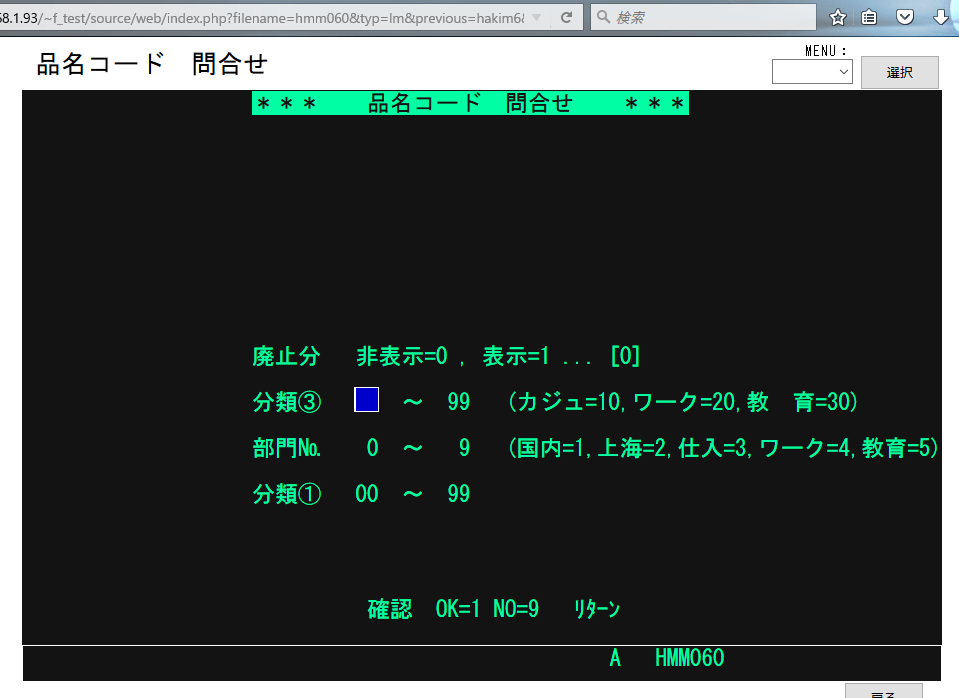
Task: Click the blue 分類③ start input box
Action: pos(366,401)
